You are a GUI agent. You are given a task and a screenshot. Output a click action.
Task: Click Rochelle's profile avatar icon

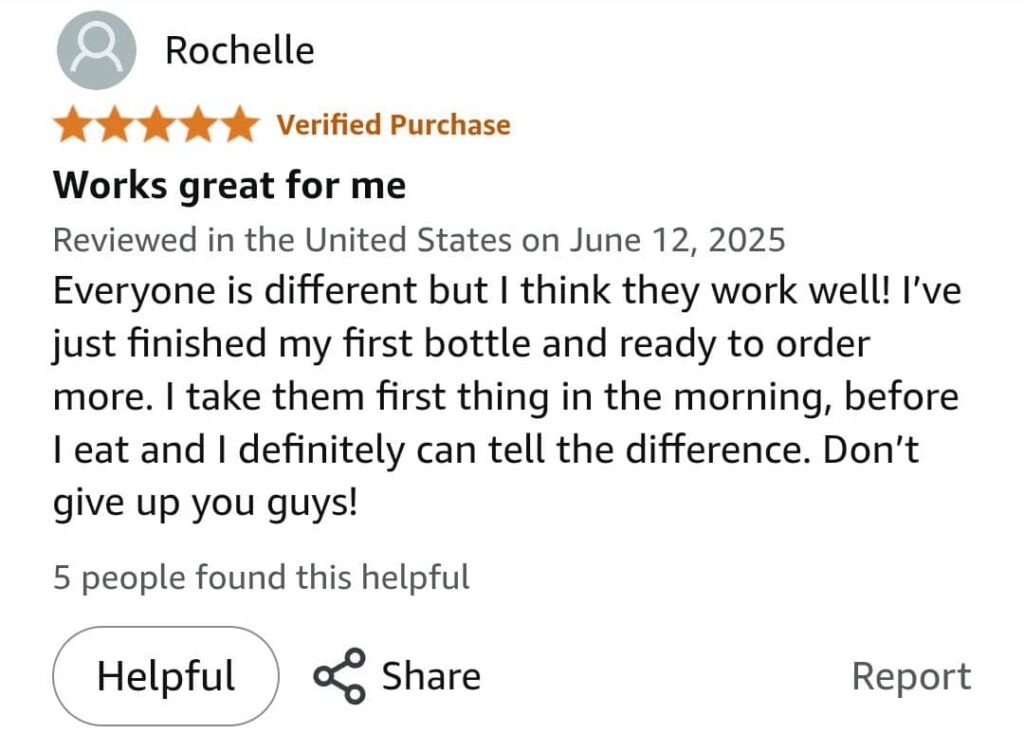96,51
